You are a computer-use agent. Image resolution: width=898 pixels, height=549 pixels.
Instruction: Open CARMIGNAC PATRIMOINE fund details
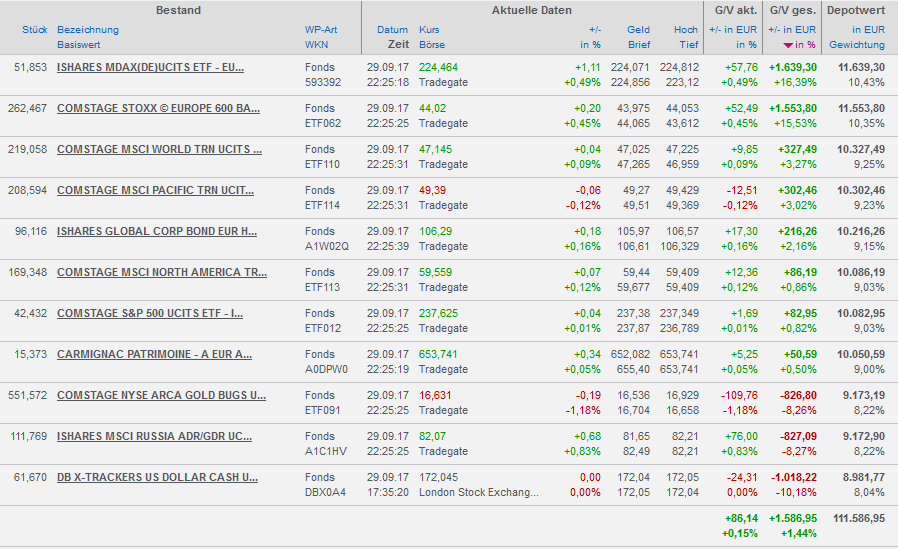154,354
